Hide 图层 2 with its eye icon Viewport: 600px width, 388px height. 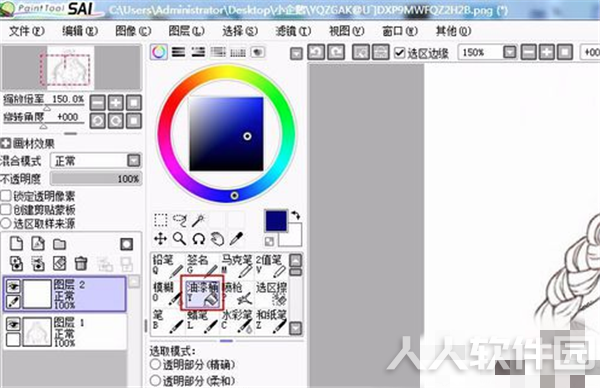click(13, 286)
